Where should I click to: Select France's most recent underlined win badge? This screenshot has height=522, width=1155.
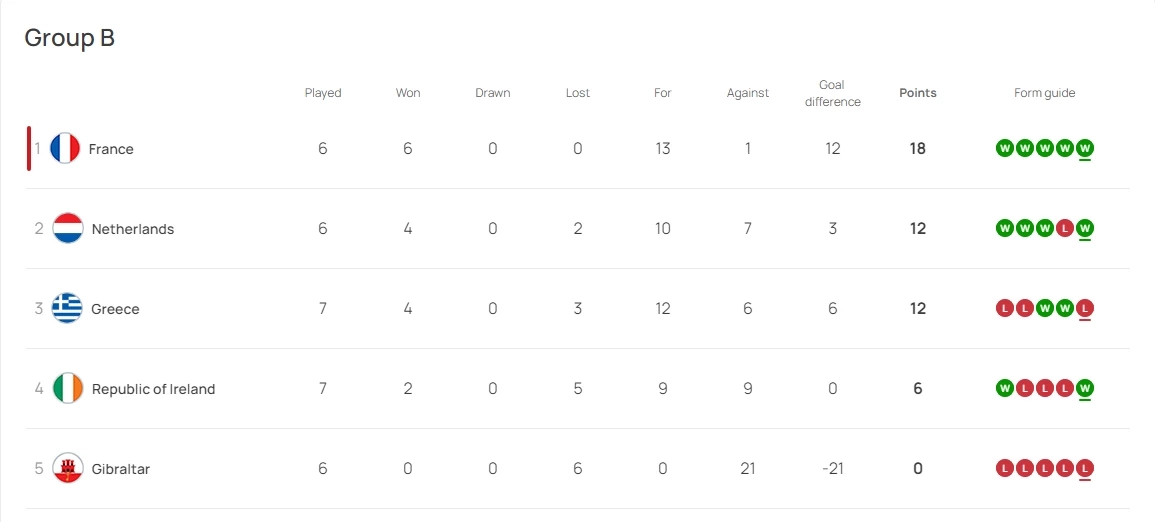tap(1085, 149)
